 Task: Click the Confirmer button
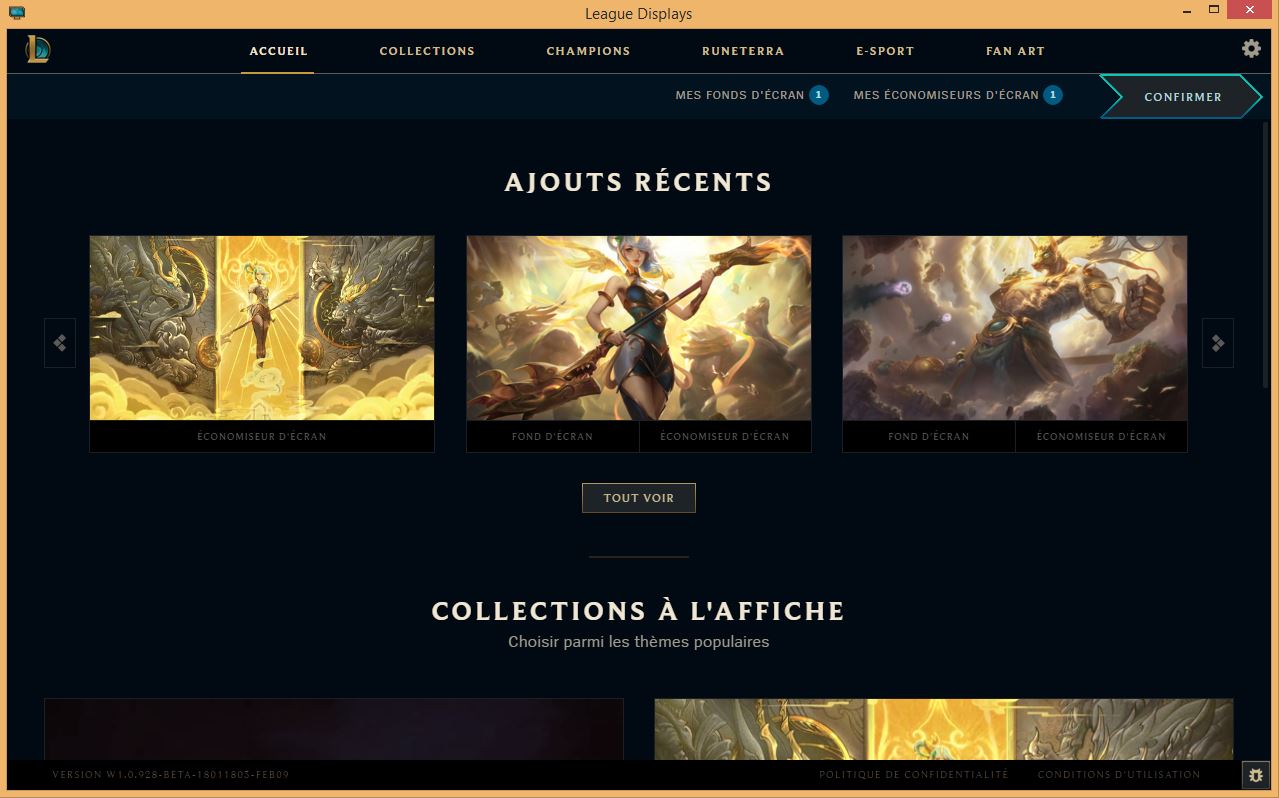point(1181,97)
